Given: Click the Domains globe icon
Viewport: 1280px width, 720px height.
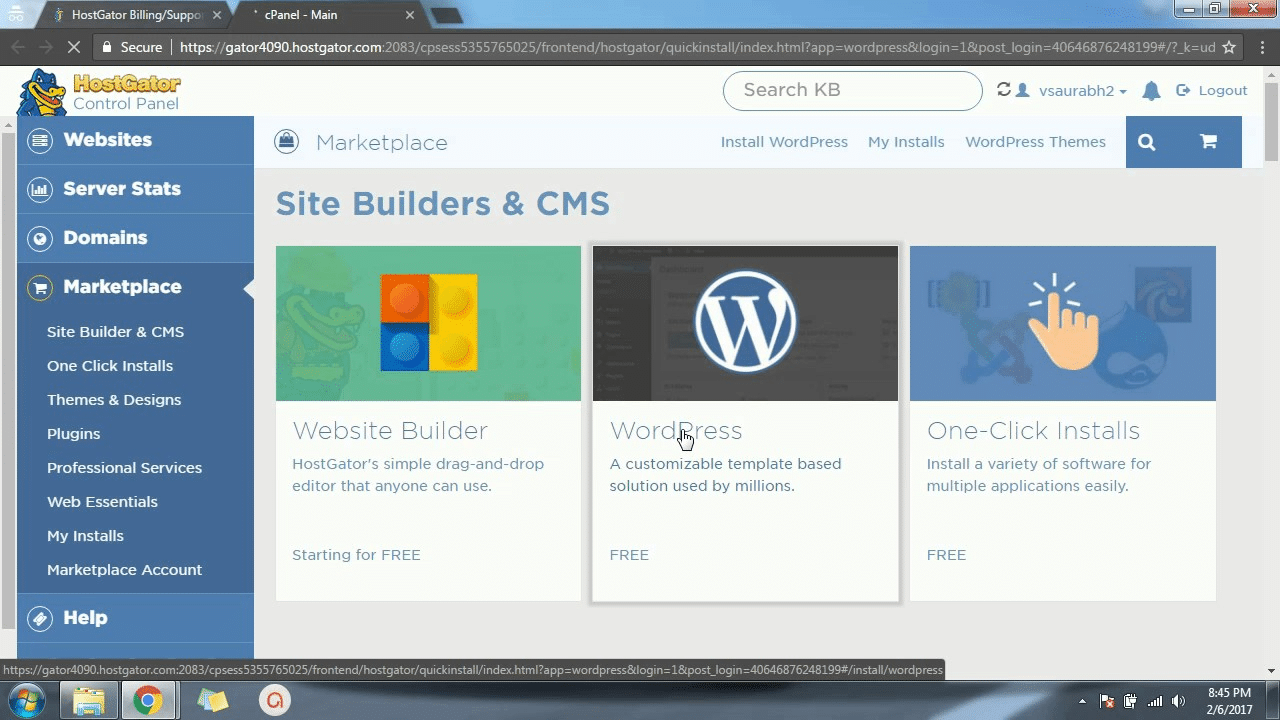Looking at the screenshot, I should (x=40, y=238).
